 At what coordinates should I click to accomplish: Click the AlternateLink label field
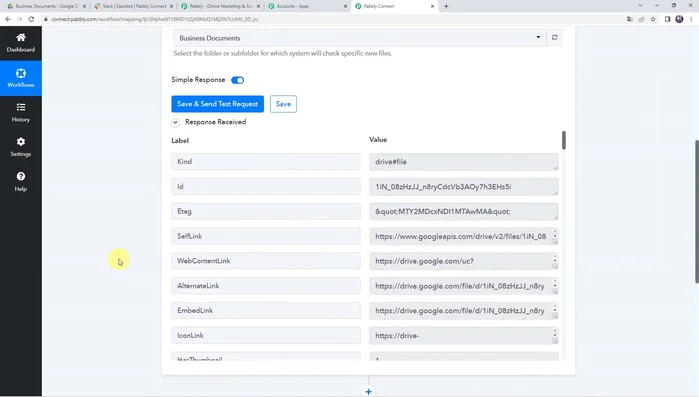coord(266,286)
